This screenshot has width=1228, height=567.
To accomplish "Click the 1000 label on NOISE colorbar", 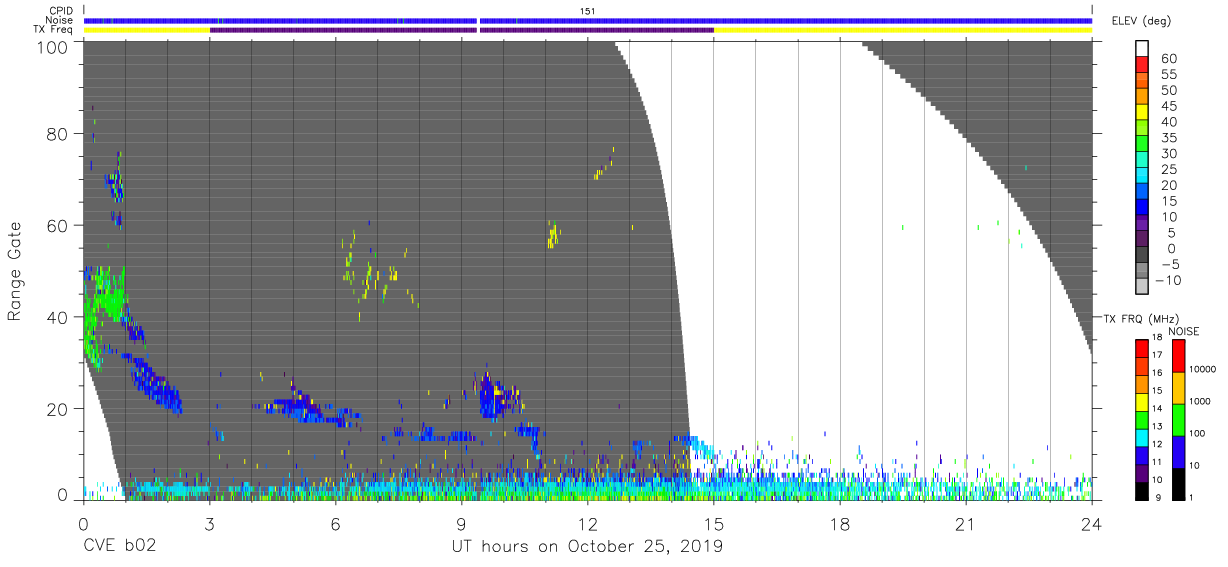I will click(x=1201, y=402).
